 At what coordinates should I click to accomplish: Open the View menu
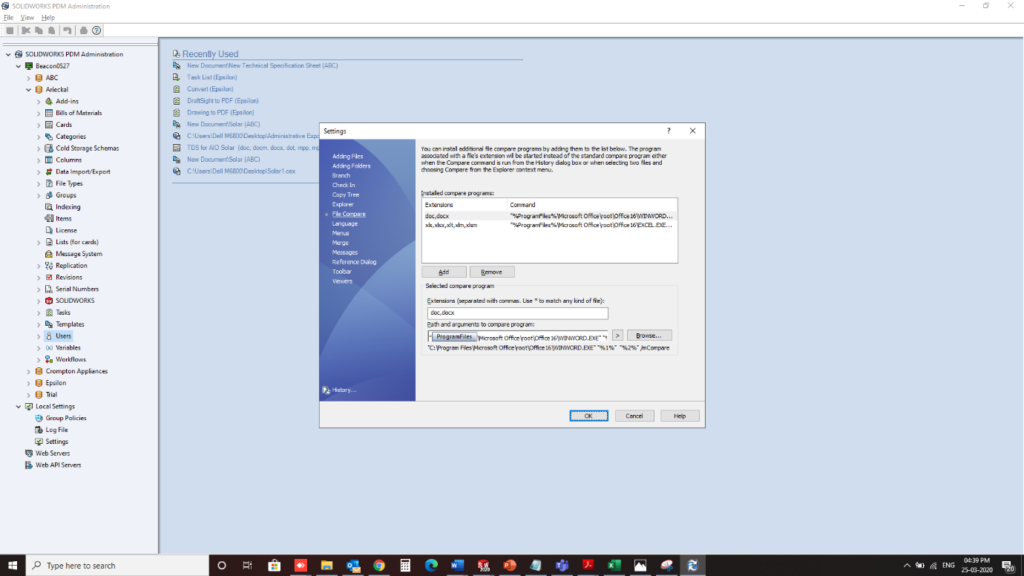(x=27, y=18)
